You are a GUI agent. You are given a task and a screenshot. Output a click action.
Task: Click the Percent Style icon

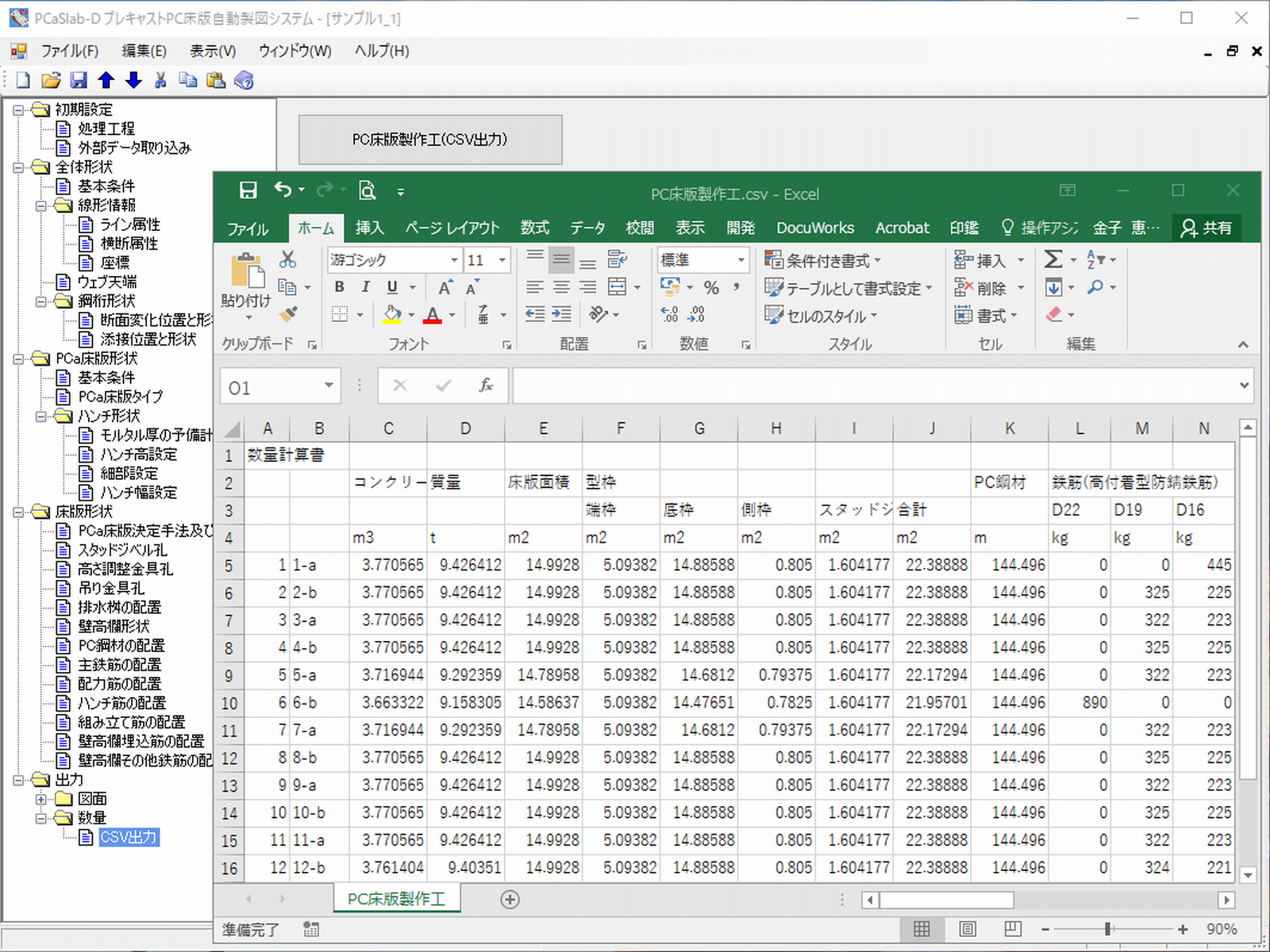[711, 287]
